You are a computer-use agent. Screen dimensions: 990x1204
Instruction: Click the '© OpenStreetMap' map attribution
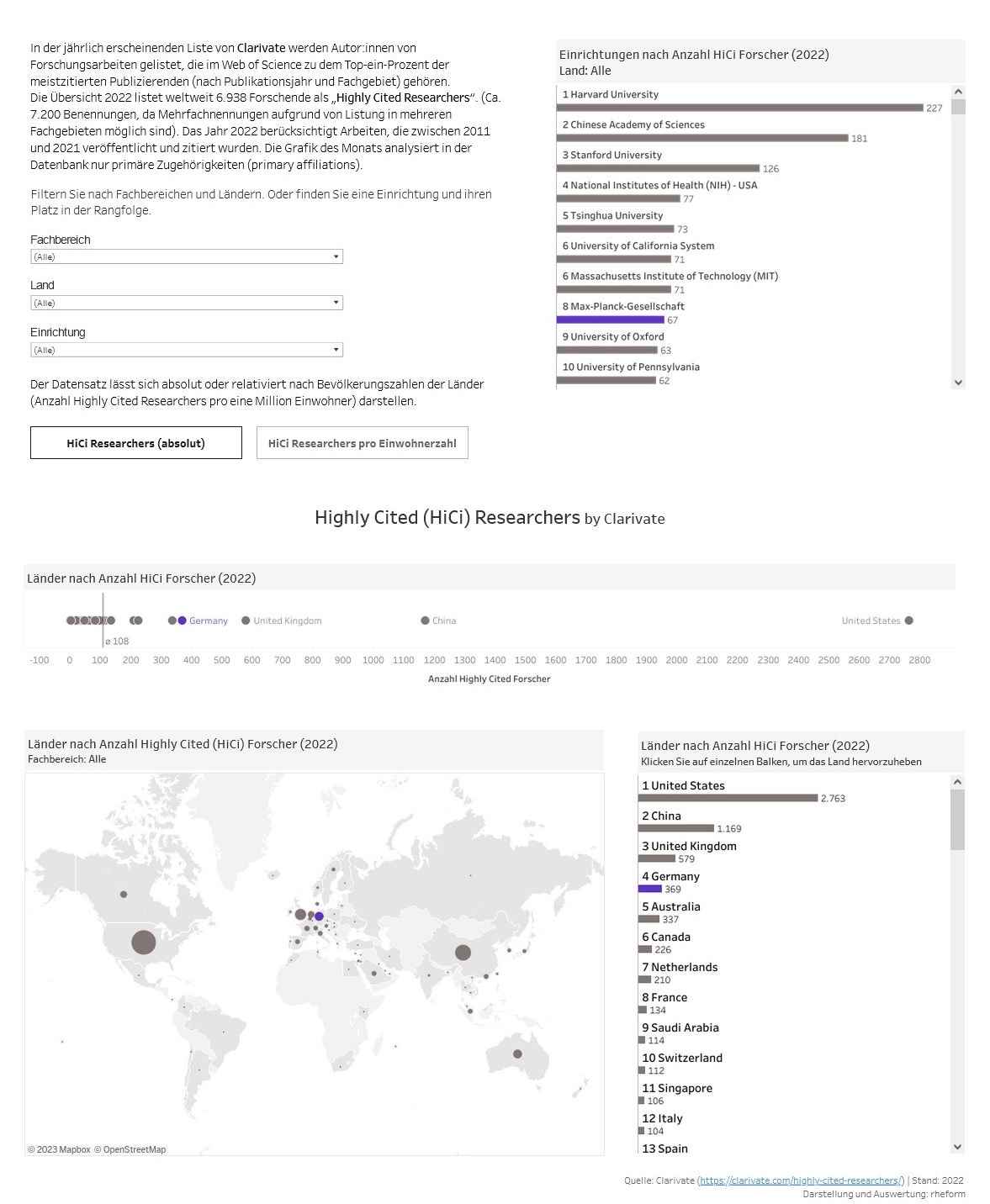[x=130, y=1149]
